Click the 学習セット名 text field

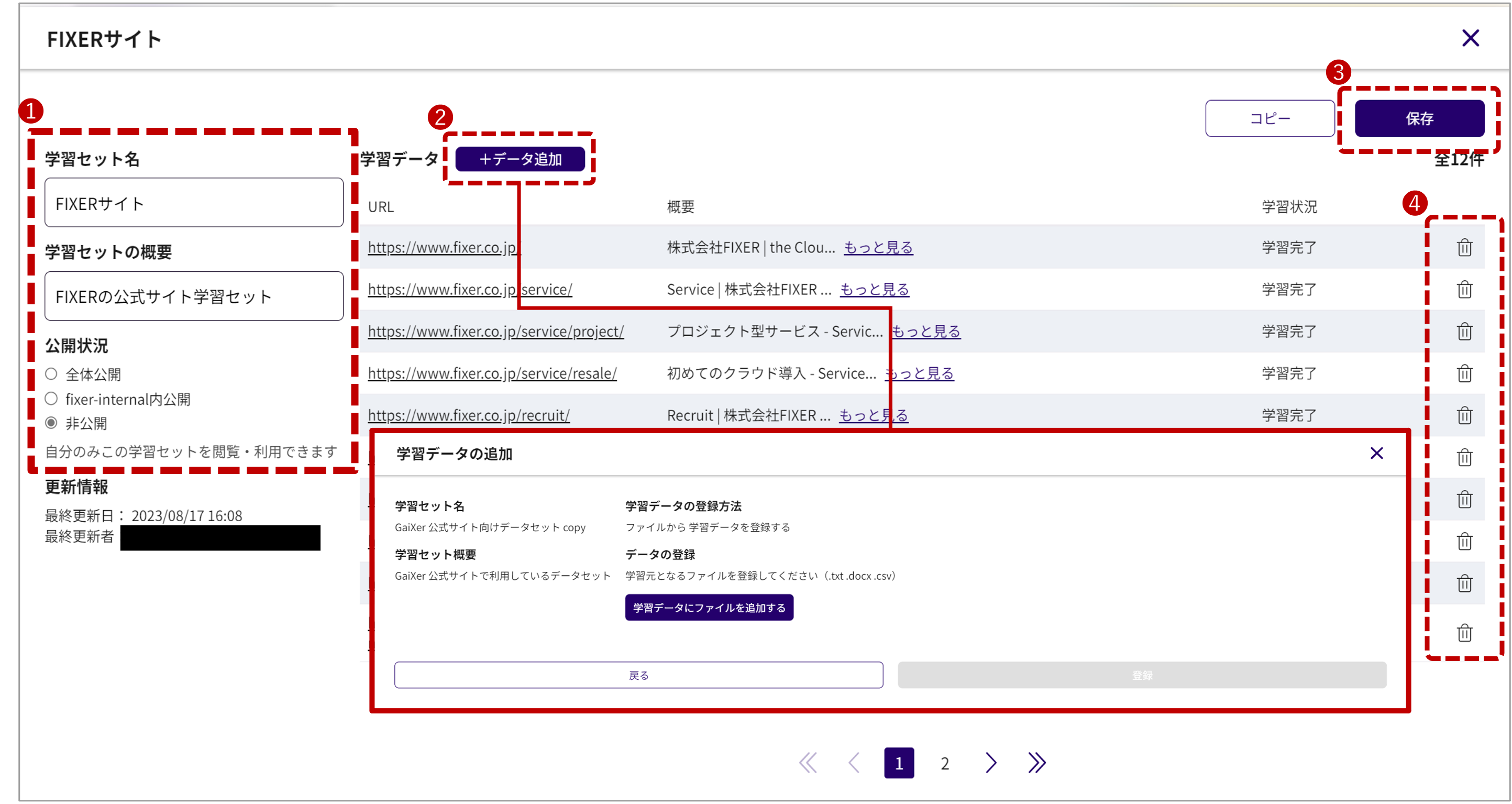click(x=194, y=203)
